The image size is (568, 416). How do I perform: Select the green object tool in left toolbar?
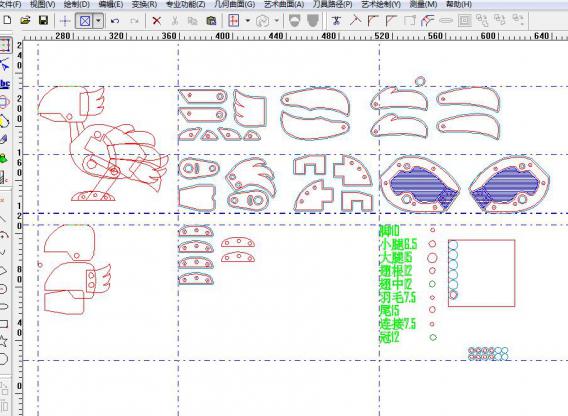(4, 158)
